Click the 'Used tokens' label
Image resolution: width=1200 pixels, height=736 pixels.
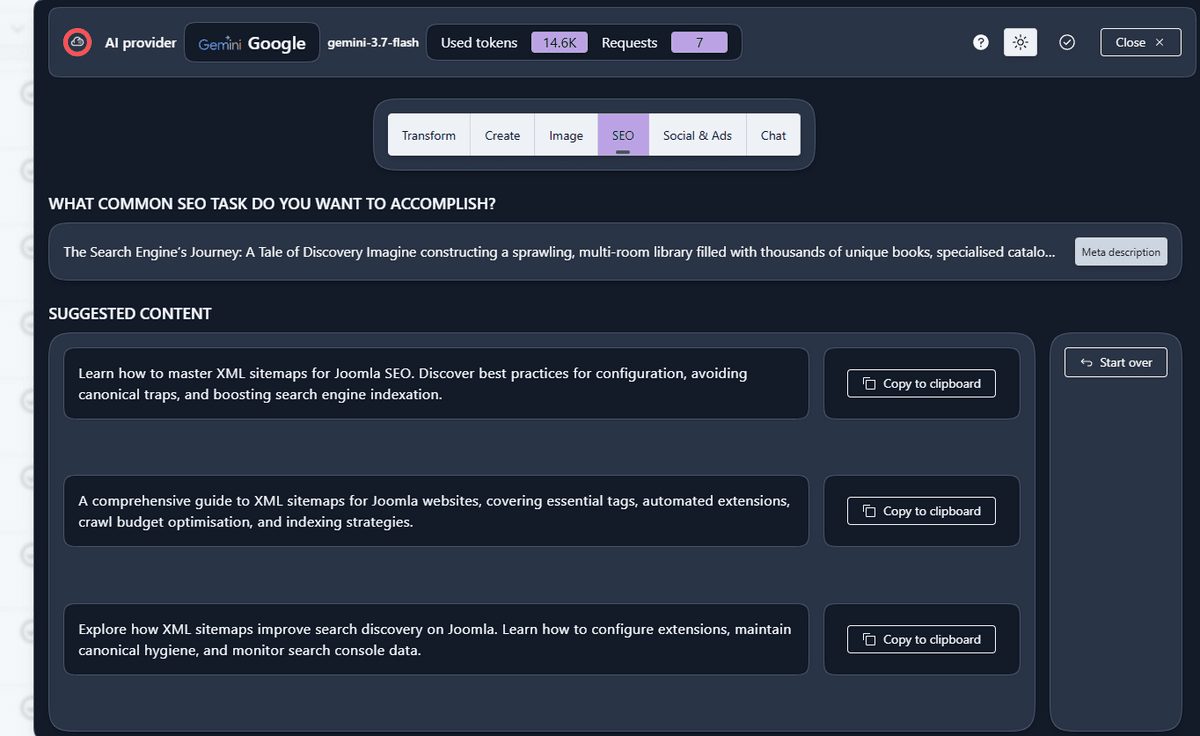point(479,43)
